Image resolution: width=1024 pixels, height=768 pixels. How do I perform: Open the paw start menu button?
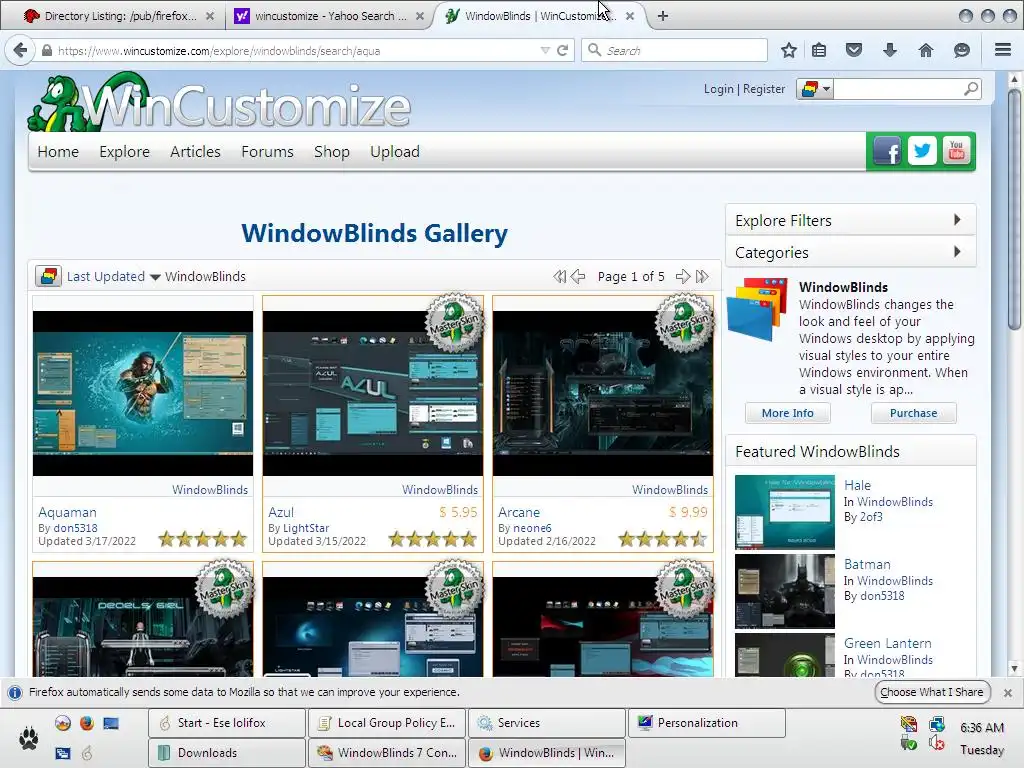pyautogui.click(x=28, y=739)
